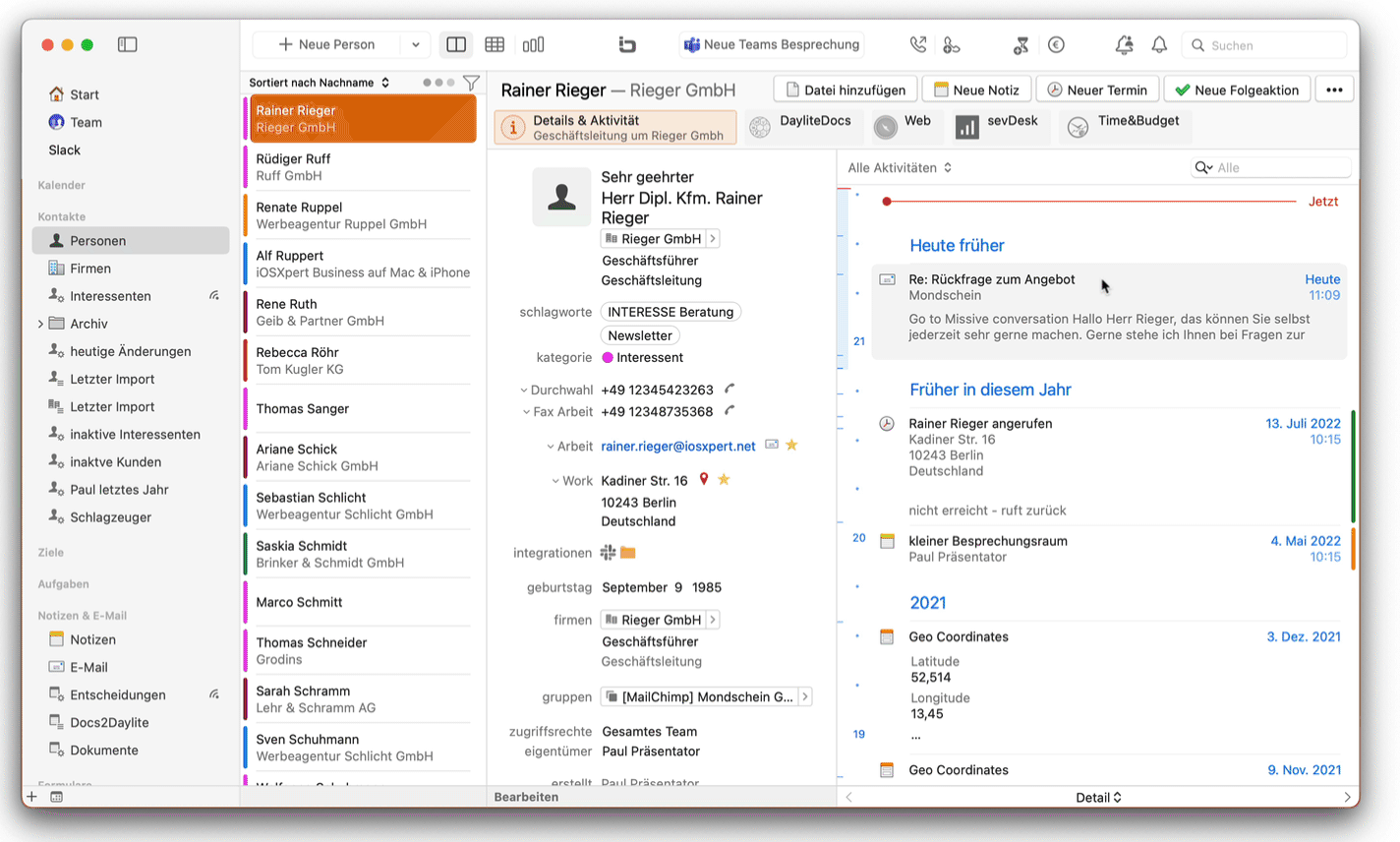This screenshot has width=1400, height=842.
Task: Open the Arbeit email label dropdown
Action: coord(569,447)
